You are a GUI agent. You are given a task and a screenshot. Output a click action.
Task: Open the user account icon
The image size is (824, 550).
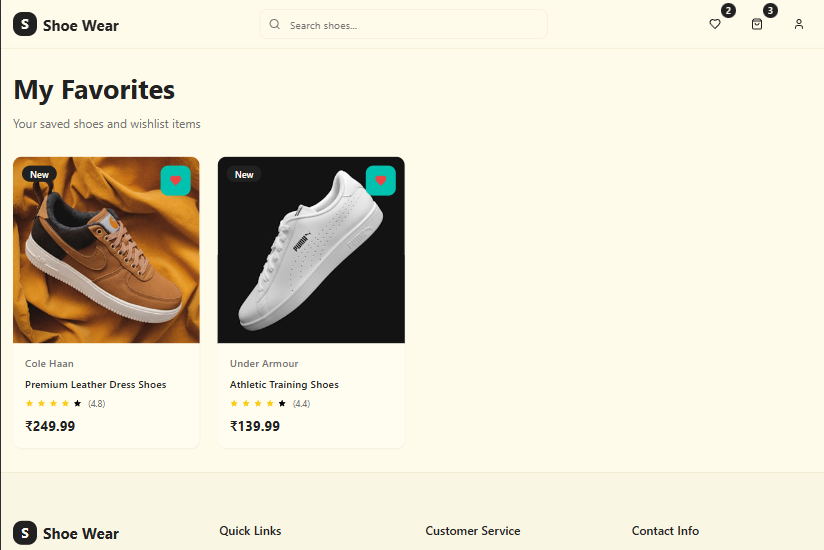799,24
